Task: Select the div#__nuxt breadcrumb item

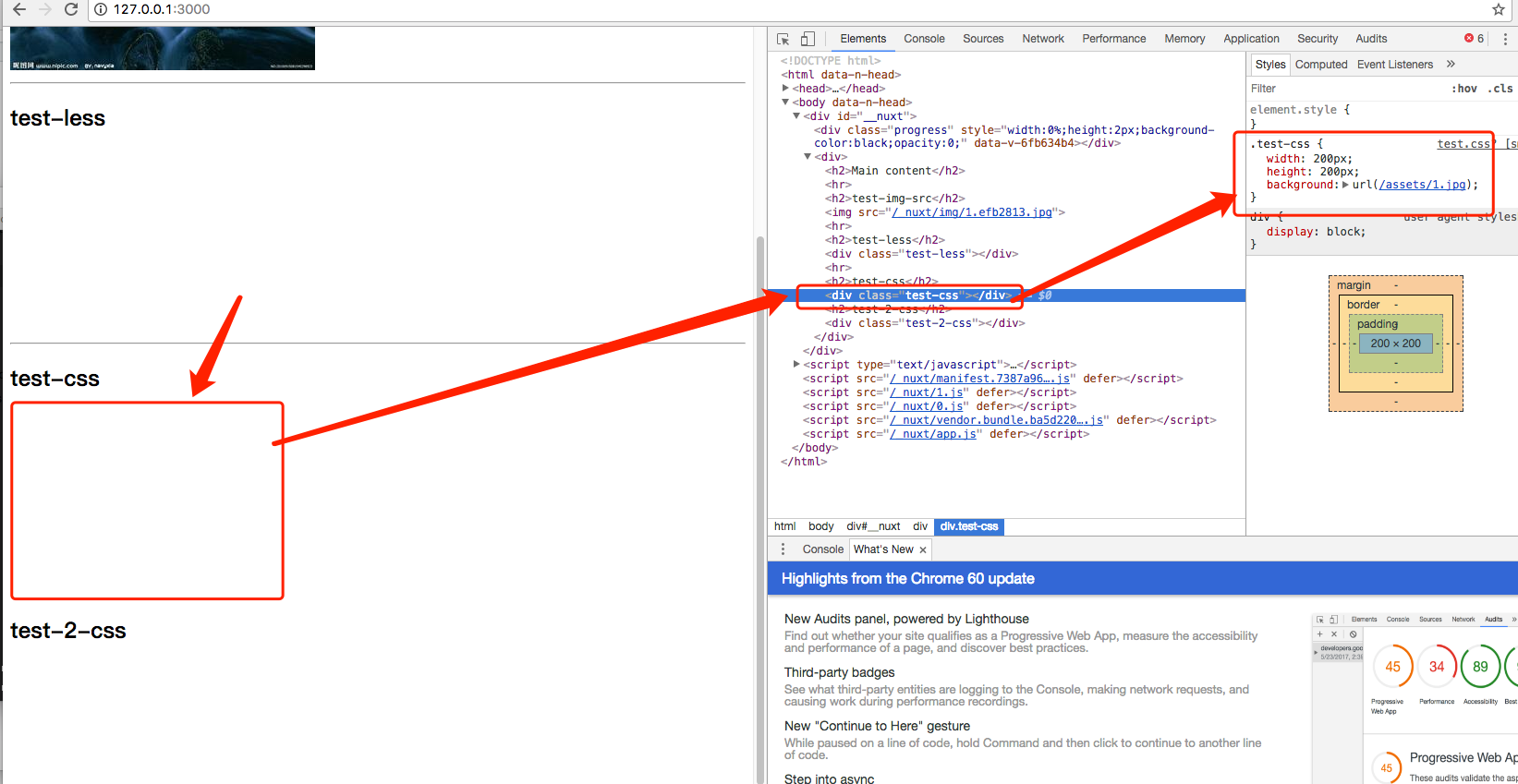Action: (874, 526)
